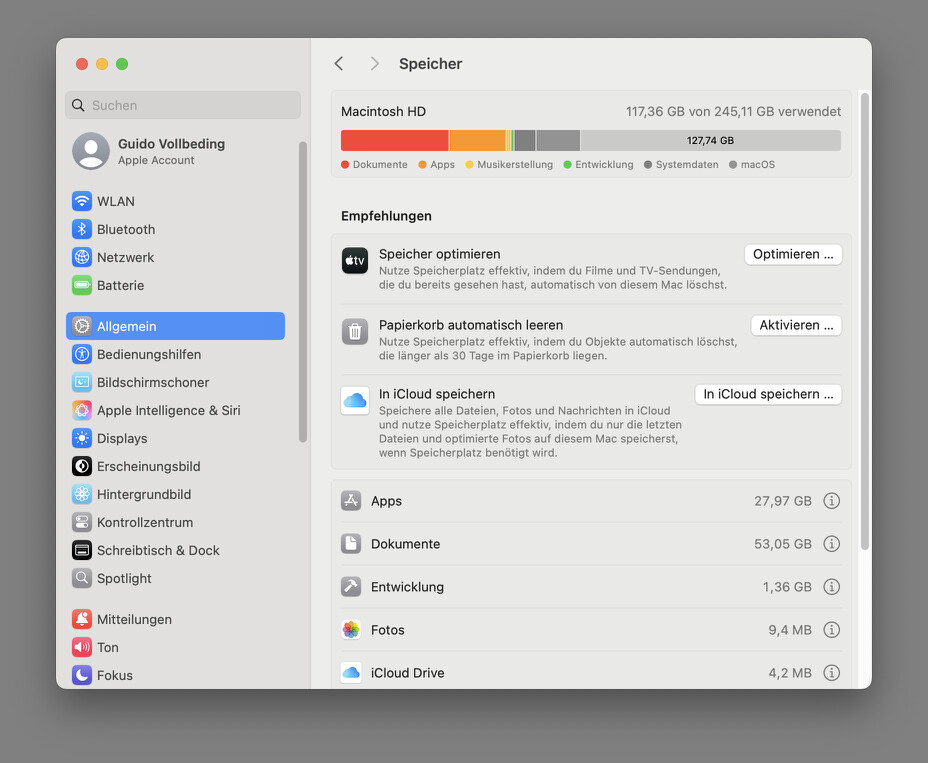Viewport: 928px width, 763px height.
Task: Choose the Spotlight sidebar label
Action: 124,578
